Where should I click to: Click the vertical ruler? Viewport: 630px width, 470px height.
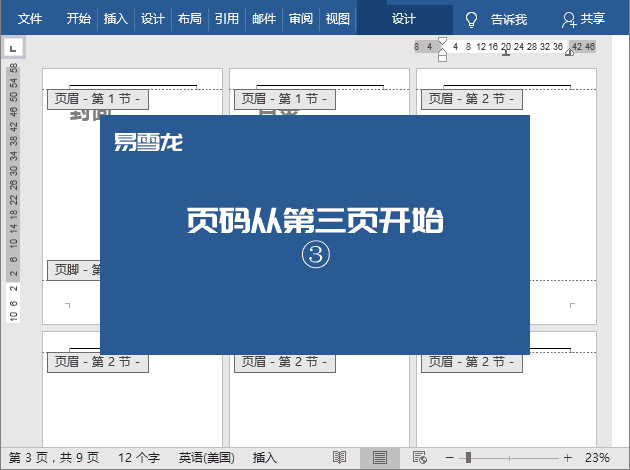[x=13, y=193]
